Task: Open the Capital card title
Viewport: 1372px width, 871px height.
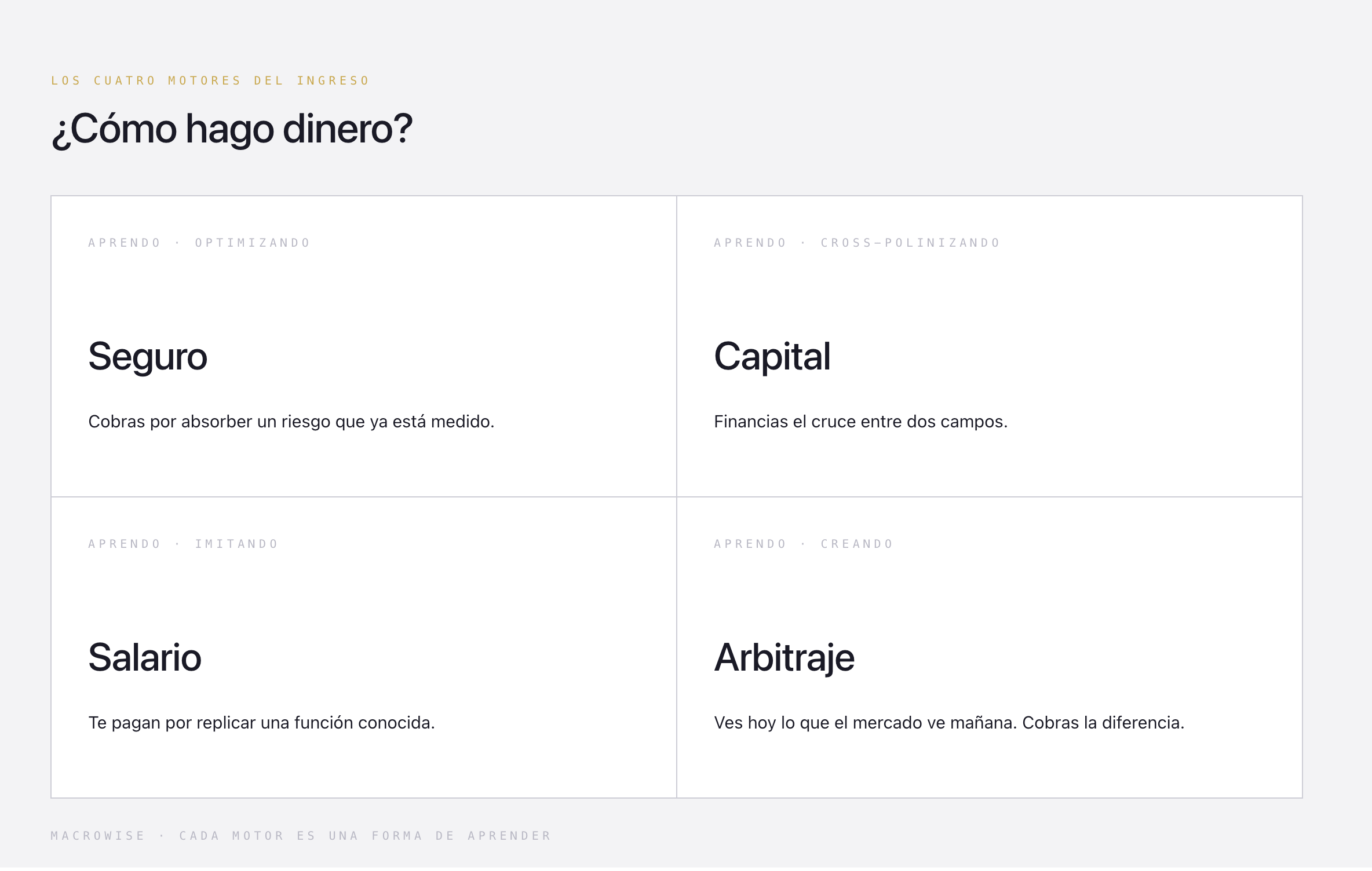Action: (x=772, y=356)
